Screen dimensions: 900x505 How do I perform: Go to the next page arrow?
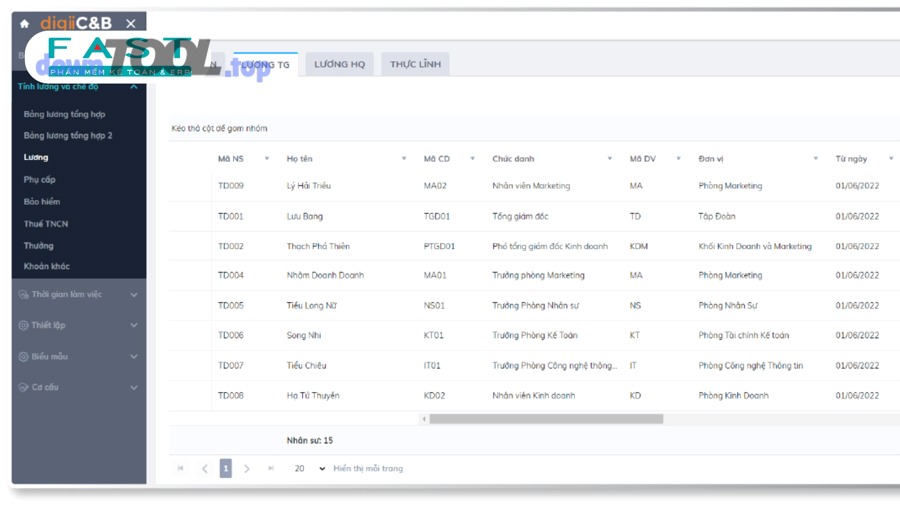pyautogui.click(x=247, y=468)
